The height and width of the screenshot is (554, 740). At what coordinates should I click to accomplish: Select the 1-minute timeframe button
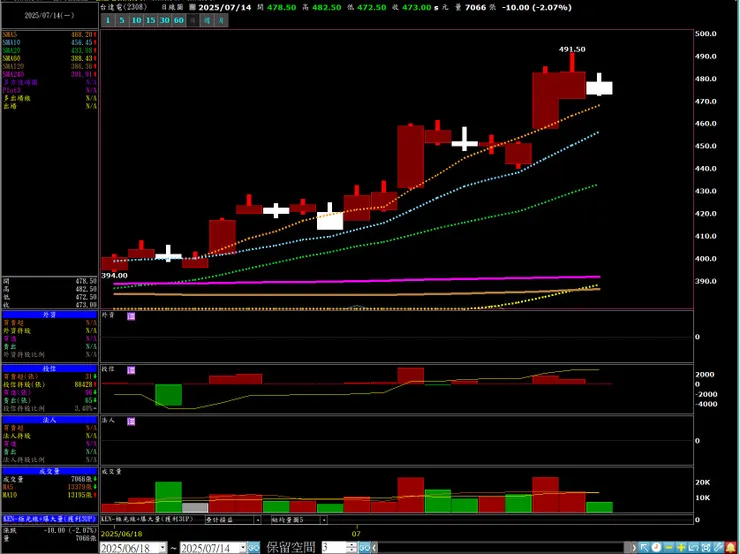click(x=108, y=20)
